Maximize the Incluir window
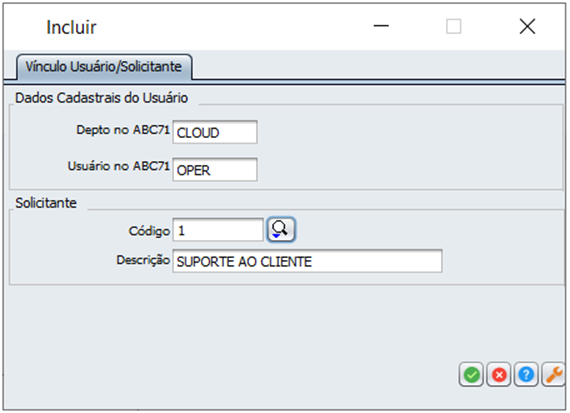 point(454,26)
